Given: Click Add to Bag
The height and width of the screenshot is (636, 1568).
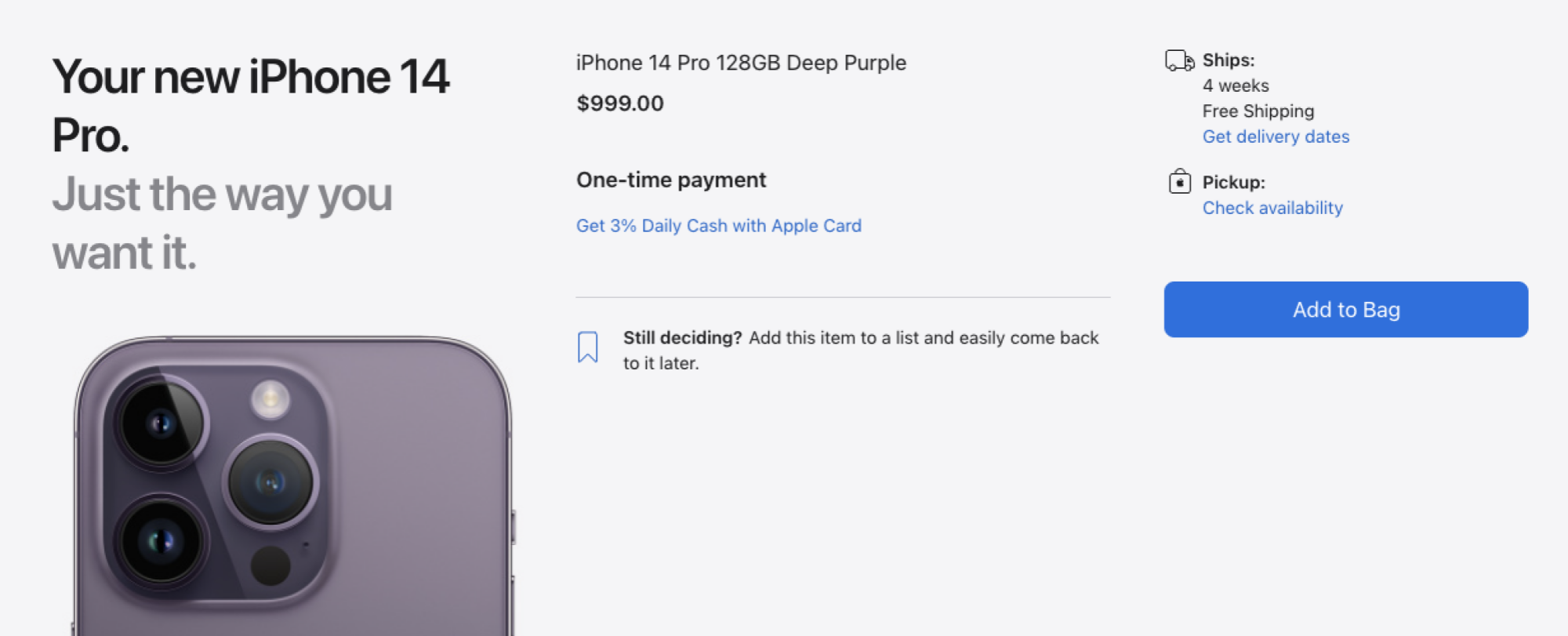Looking at the screenshot, I should coord(1345,309).
